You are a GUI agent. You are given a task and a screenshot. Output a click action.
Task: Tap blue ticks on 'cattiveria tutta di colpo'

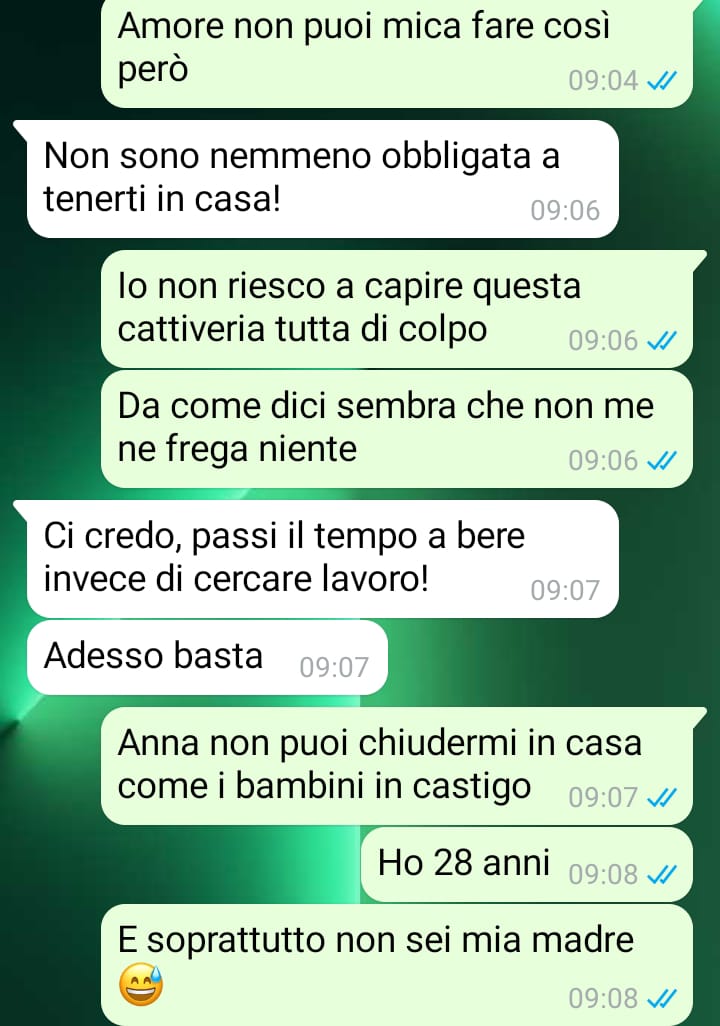[x=661, y=341]
